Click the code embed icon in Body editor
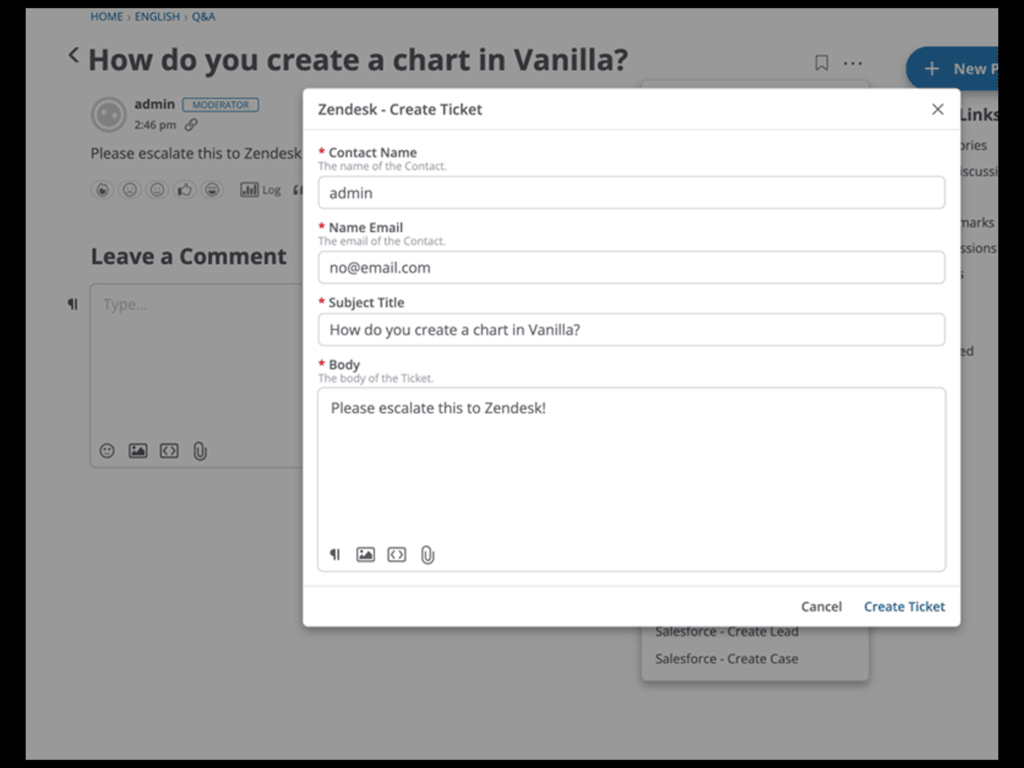 click(x=397, y=555)
